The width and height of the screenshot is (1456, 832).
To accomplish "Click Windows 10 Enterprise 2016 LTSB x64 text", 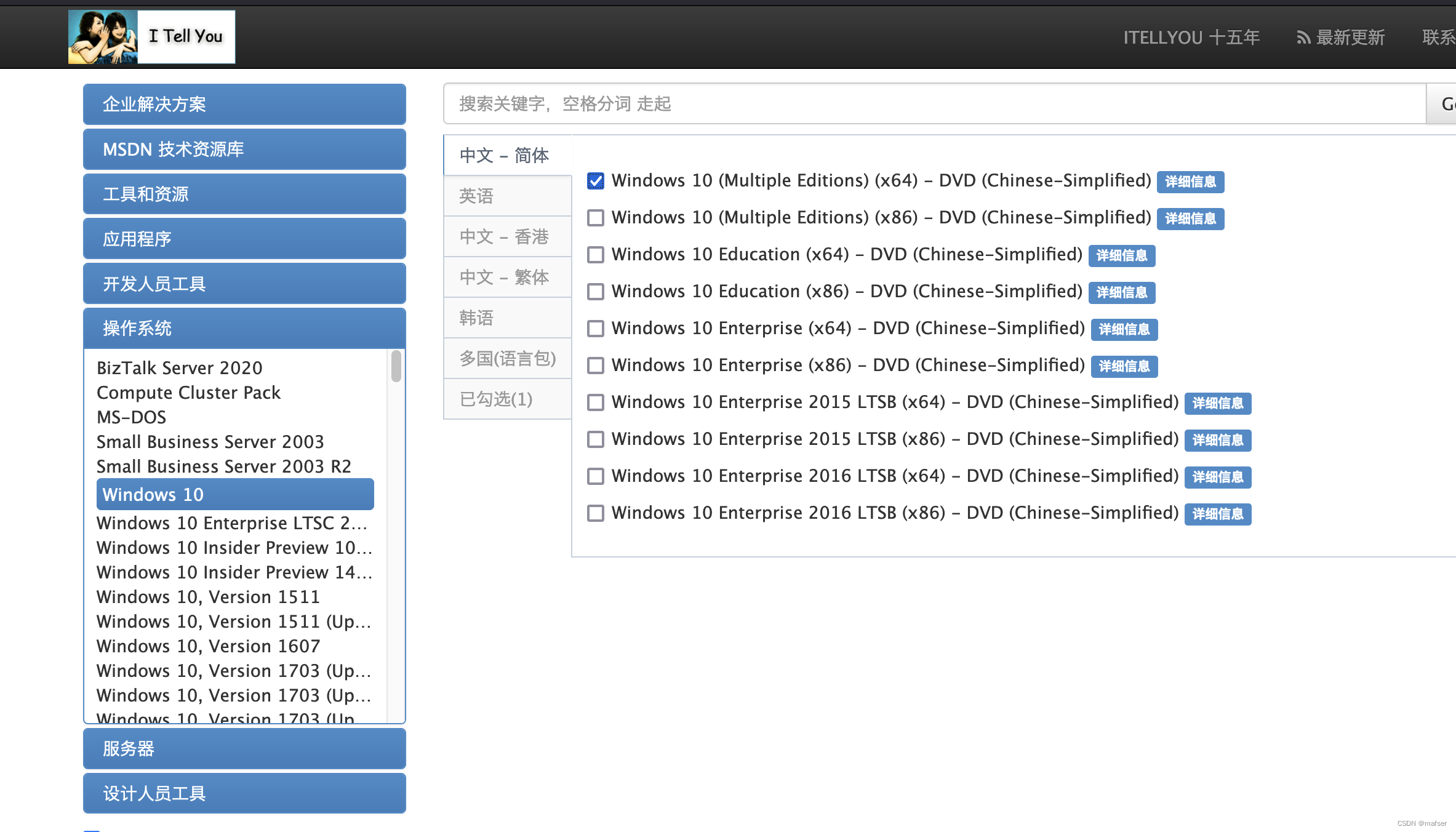I will pos(895,476).
